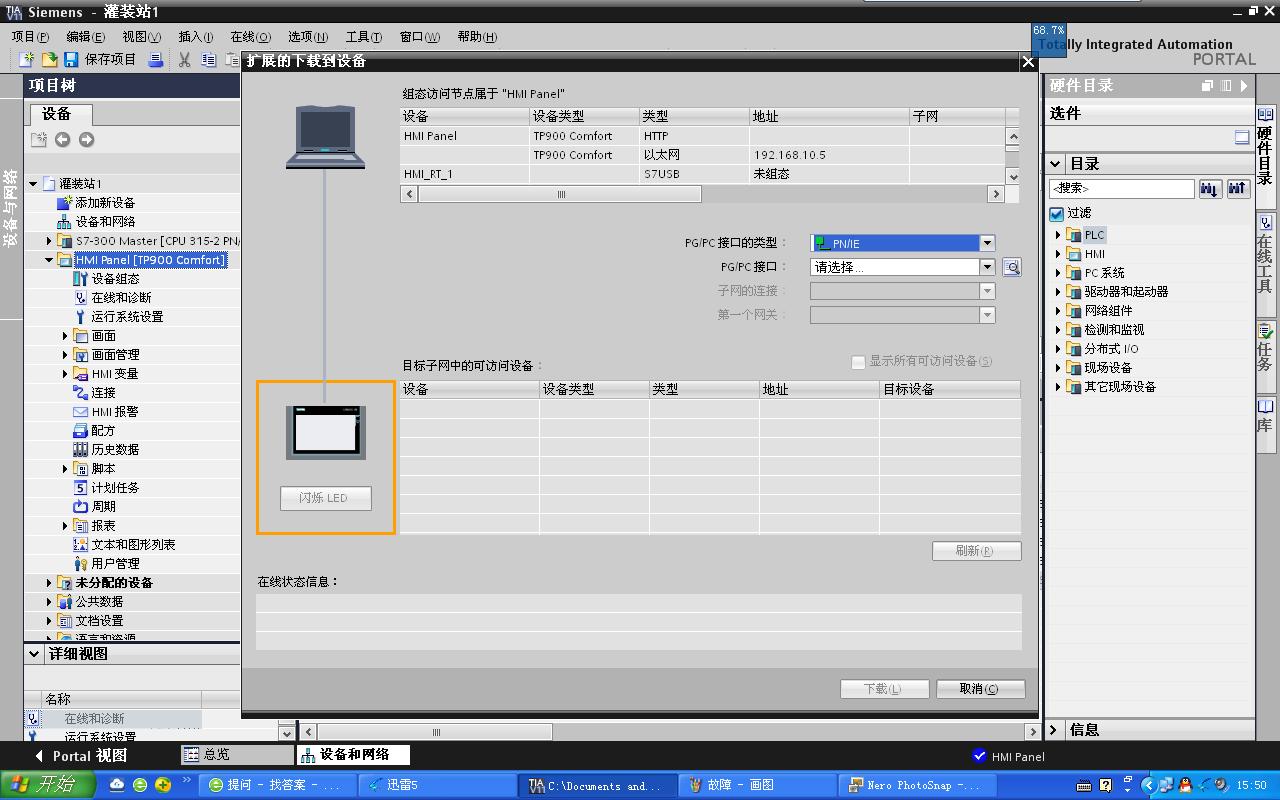The image size is (1280, 800).
Task: Expand 驱动器和起动器 catalog folder
Action: (x=1058, y=292)
